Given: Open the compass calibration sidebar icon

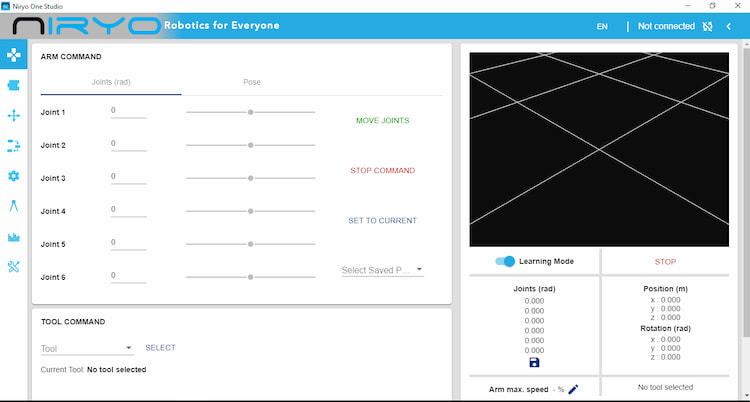Looking at the screenshot, I should tap(13, 206).
